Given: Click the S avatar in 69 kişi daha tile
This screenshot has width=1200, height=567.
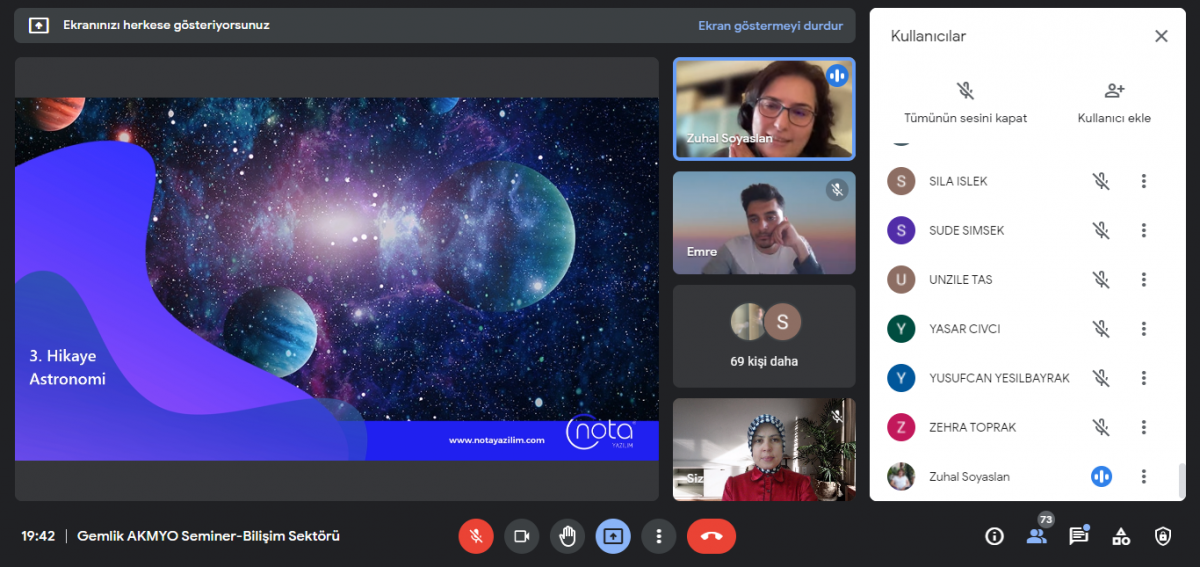Looking at the screenshot, I should [x=783, y=322].
